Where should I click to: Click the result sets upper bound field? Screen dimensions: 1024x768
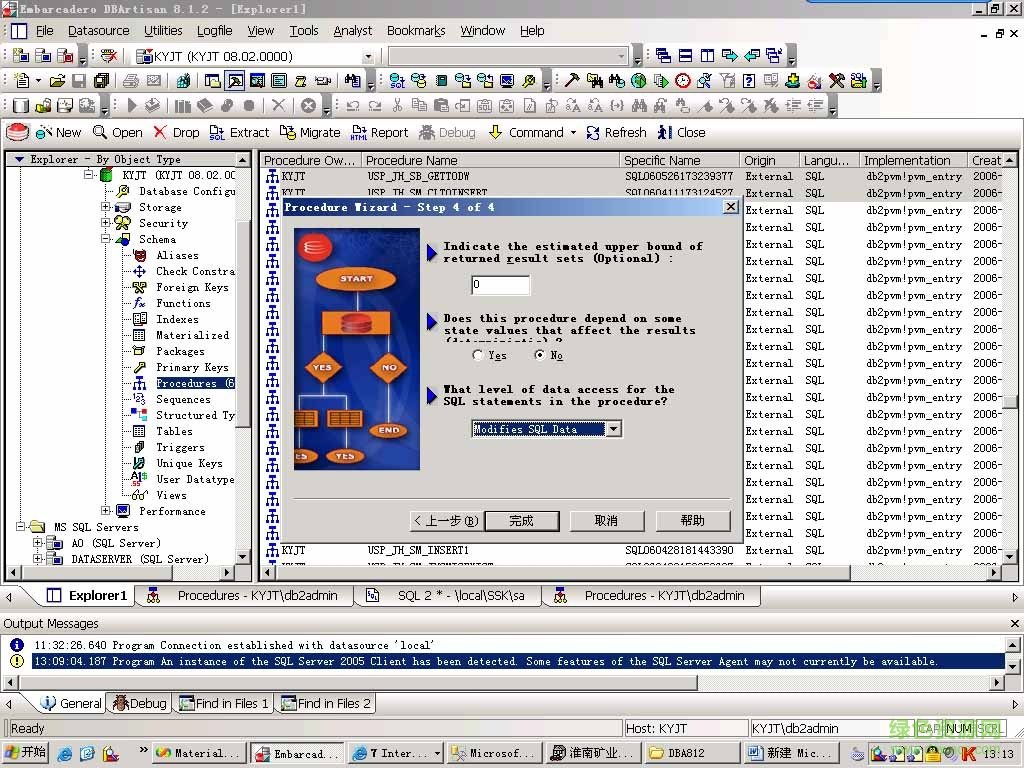(x=500, y=285)
